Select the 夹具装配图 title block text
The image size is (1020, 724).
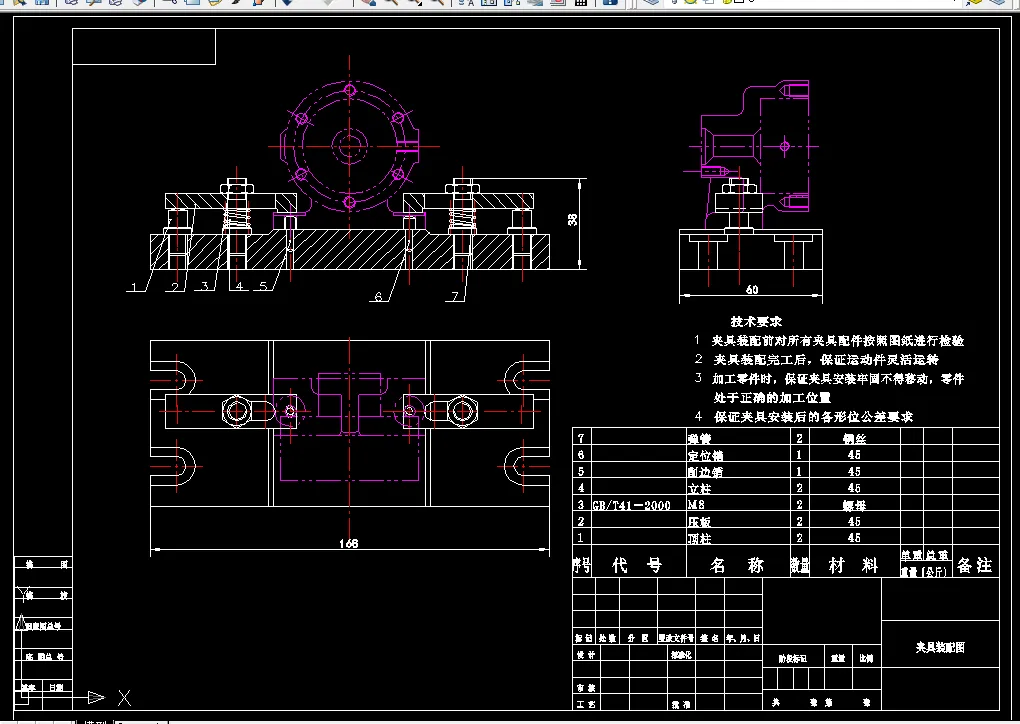click(940, 647)
